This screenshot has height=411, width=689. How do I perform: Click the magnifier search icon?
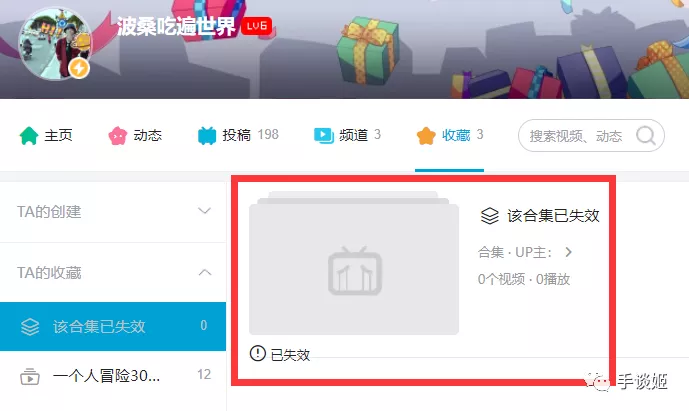tap(646, 136)
